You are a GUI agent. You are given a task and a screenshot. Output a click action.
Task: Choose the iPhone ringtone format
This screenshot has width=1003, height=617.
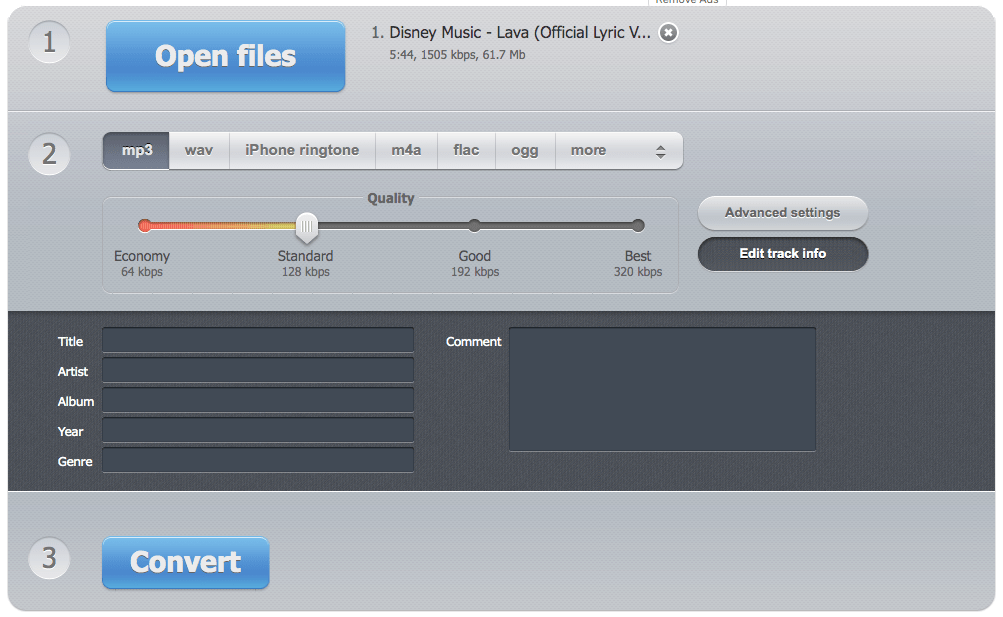(x=301, y=150)
